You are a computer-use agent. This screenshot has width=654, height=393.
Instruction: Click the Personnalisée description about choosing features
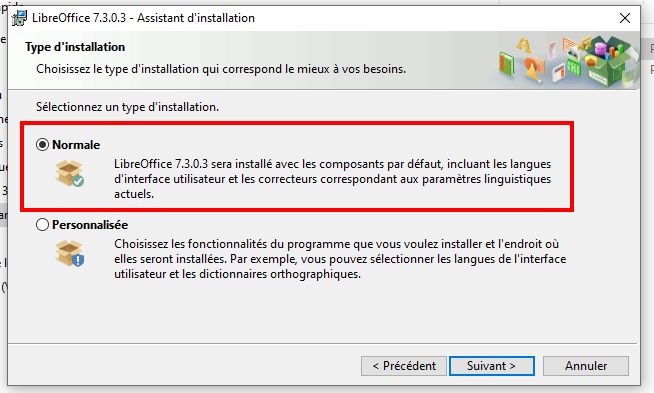click(x=340, y=259)
